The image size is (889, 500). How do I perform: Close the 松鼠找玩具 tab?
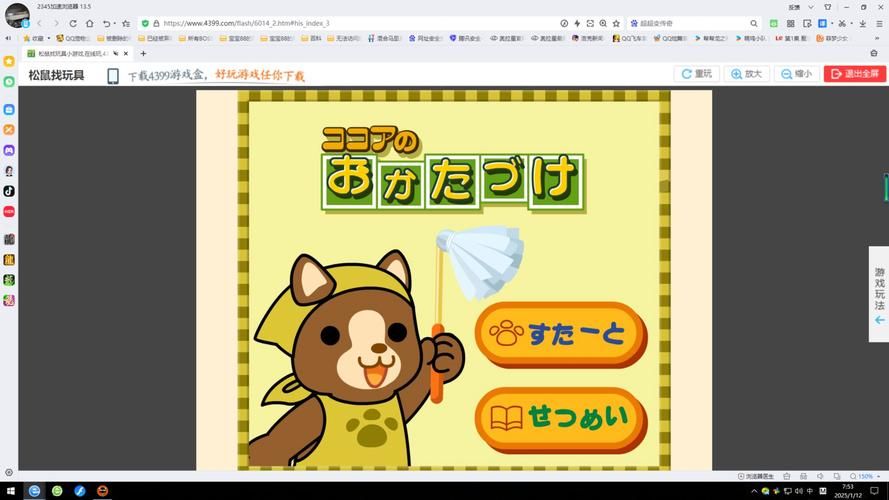click(126, 53)
